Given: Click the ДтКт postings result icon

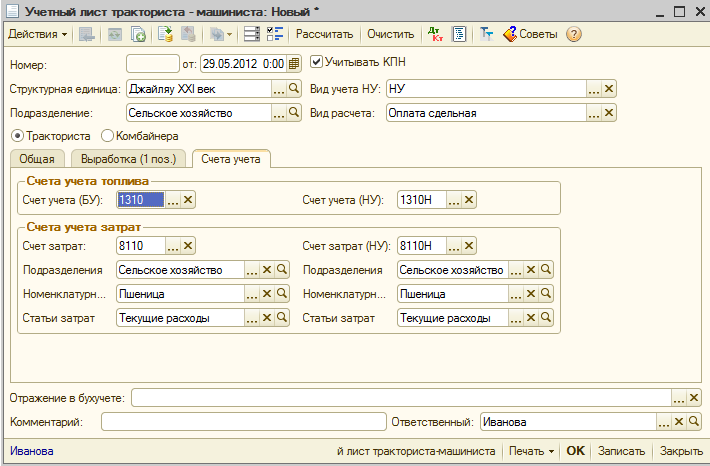Looking at the screenshot, I should [435, 34].
